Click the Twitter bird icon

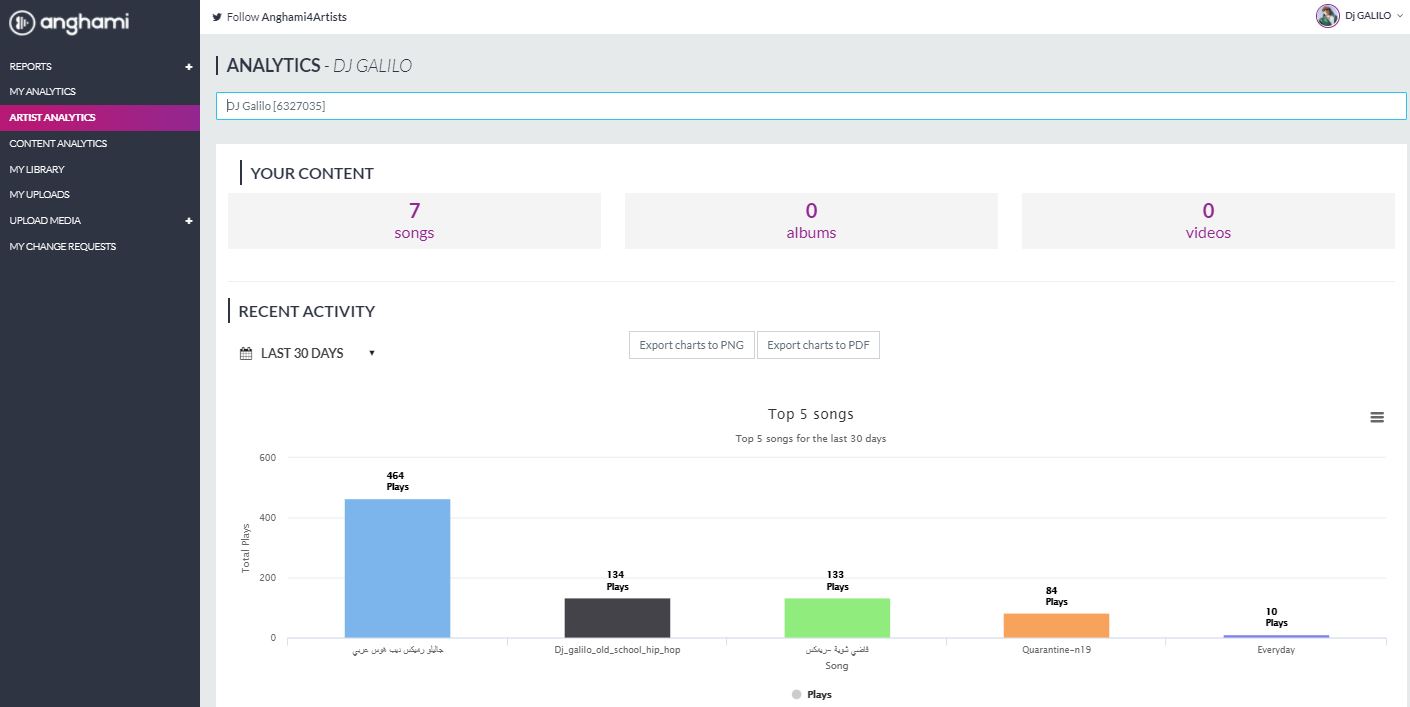click(x=217, y=17)
